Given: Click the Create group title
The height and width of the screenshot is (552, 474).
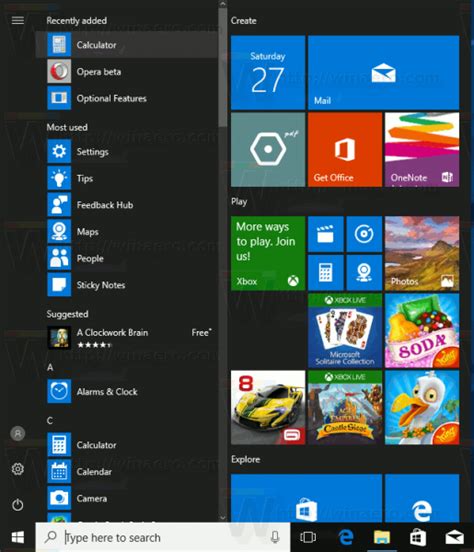Looking at the screenshot, I should (x=243, y=20).
